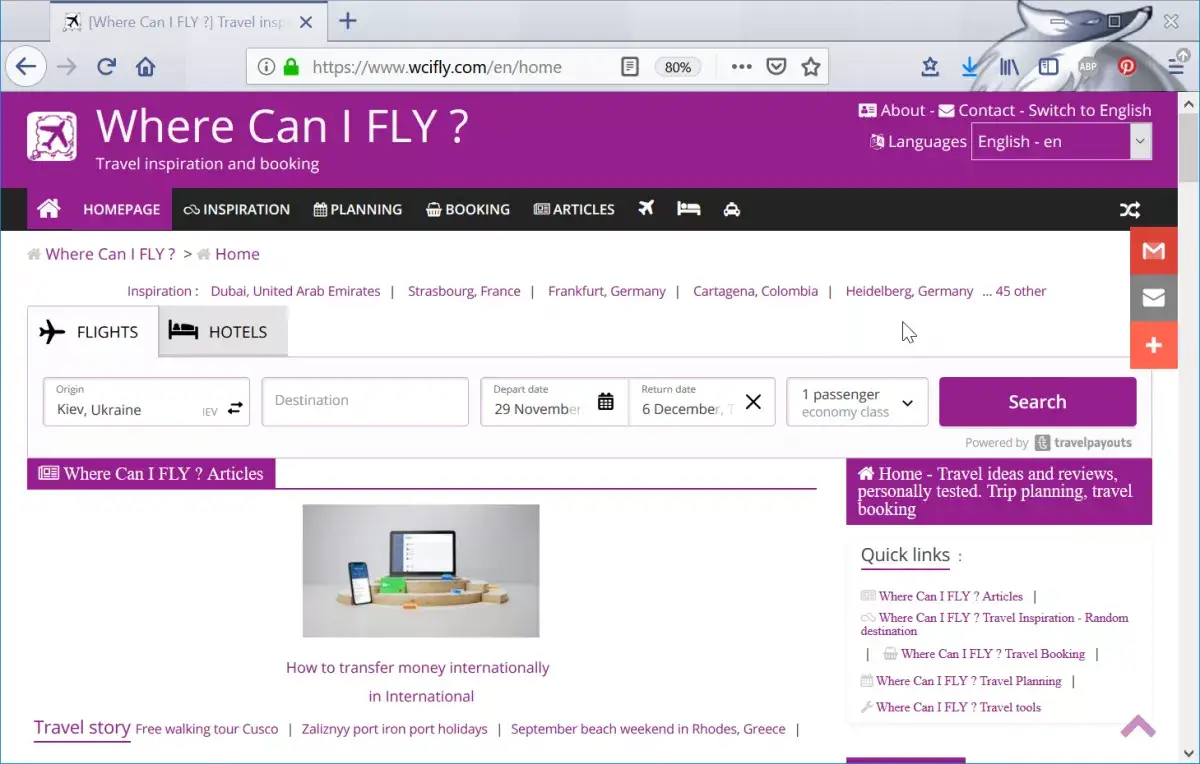Swap origin and destination arrows icon
This screenshot has height=764, width=1200.
pos(235,408)
